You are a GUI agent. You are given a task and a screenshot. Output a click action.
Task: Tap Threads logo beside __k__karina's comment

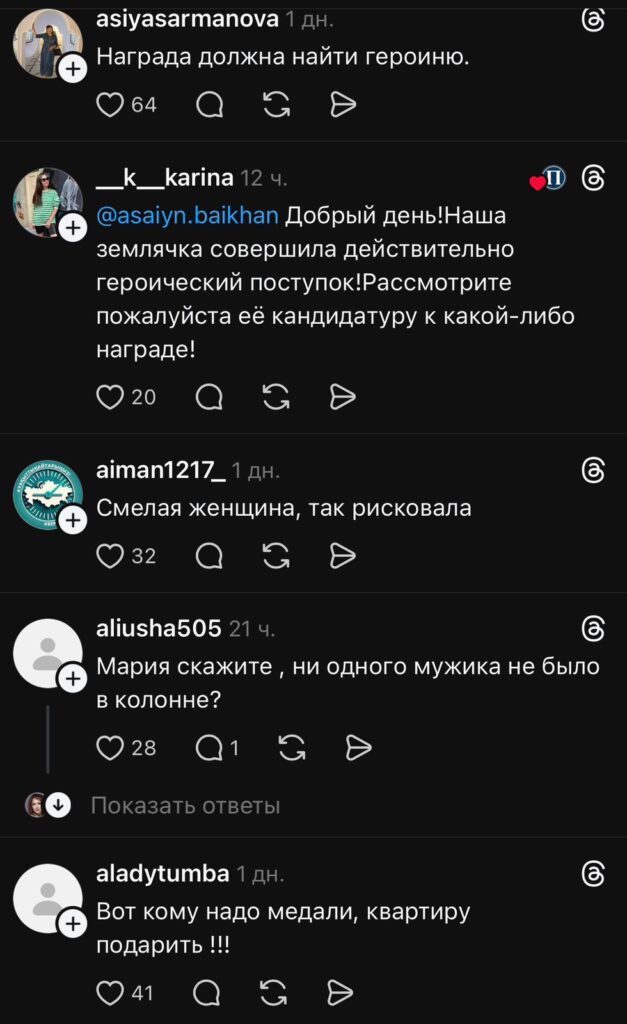pos(593,178)
